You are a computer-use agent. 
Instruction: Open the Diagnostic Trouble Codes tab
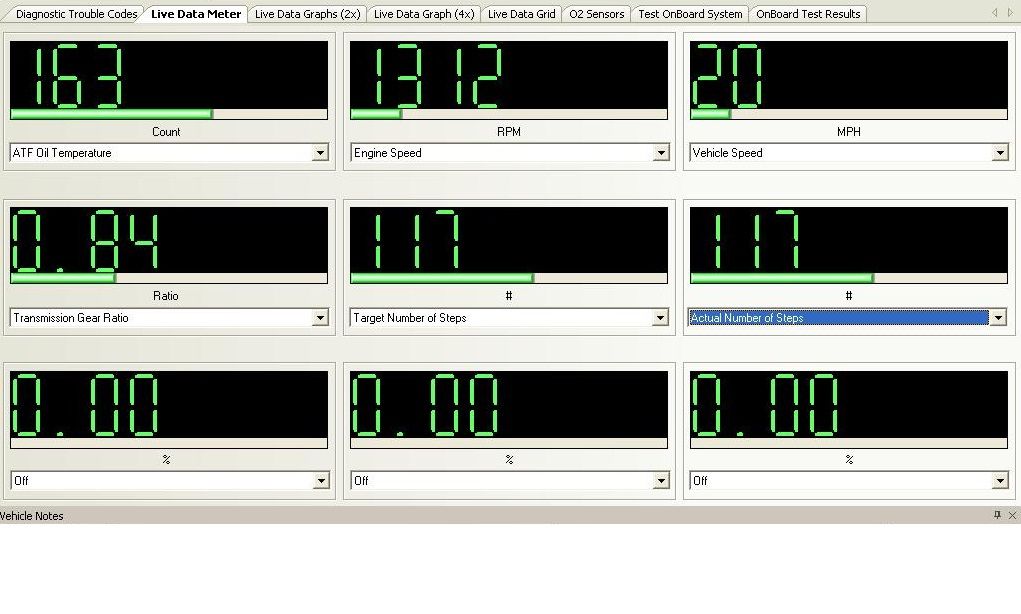tap(76, 14)
